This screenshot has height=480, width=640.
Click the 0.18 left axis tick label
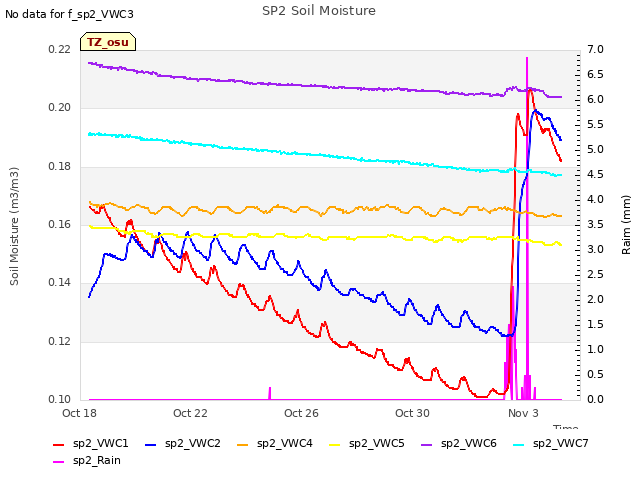pos(60,167)
